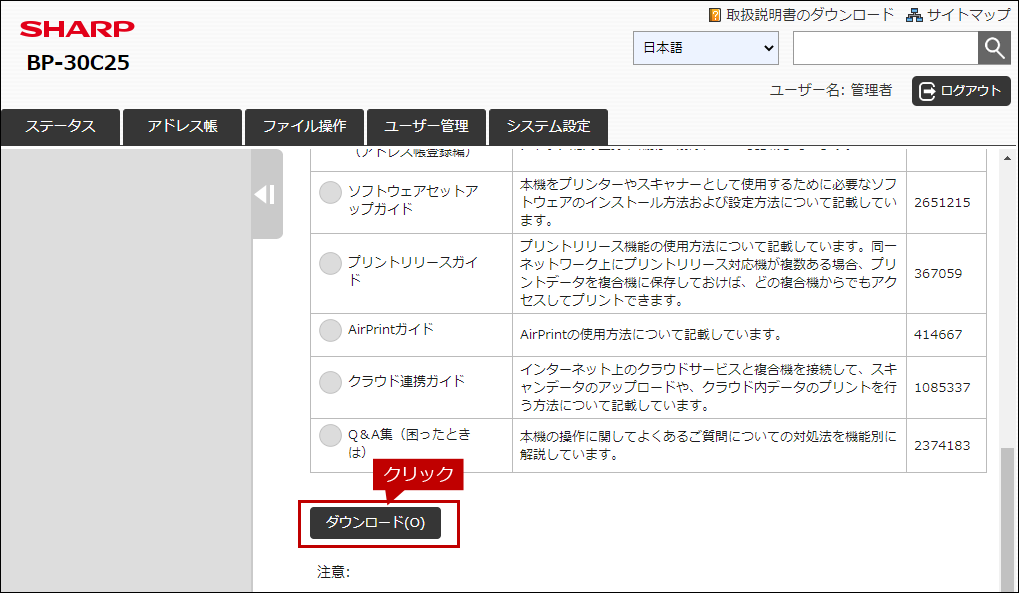Click the file size value 414667
Screen dimensions: 1019x593
938,335
